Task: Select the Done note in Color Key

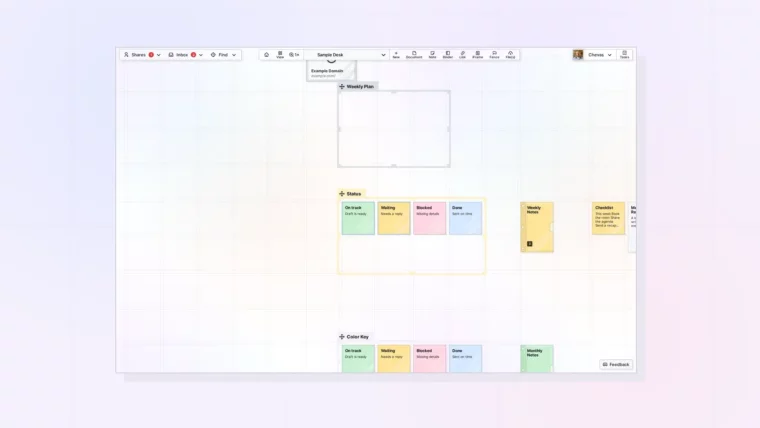Action: [x=465, y=359]
